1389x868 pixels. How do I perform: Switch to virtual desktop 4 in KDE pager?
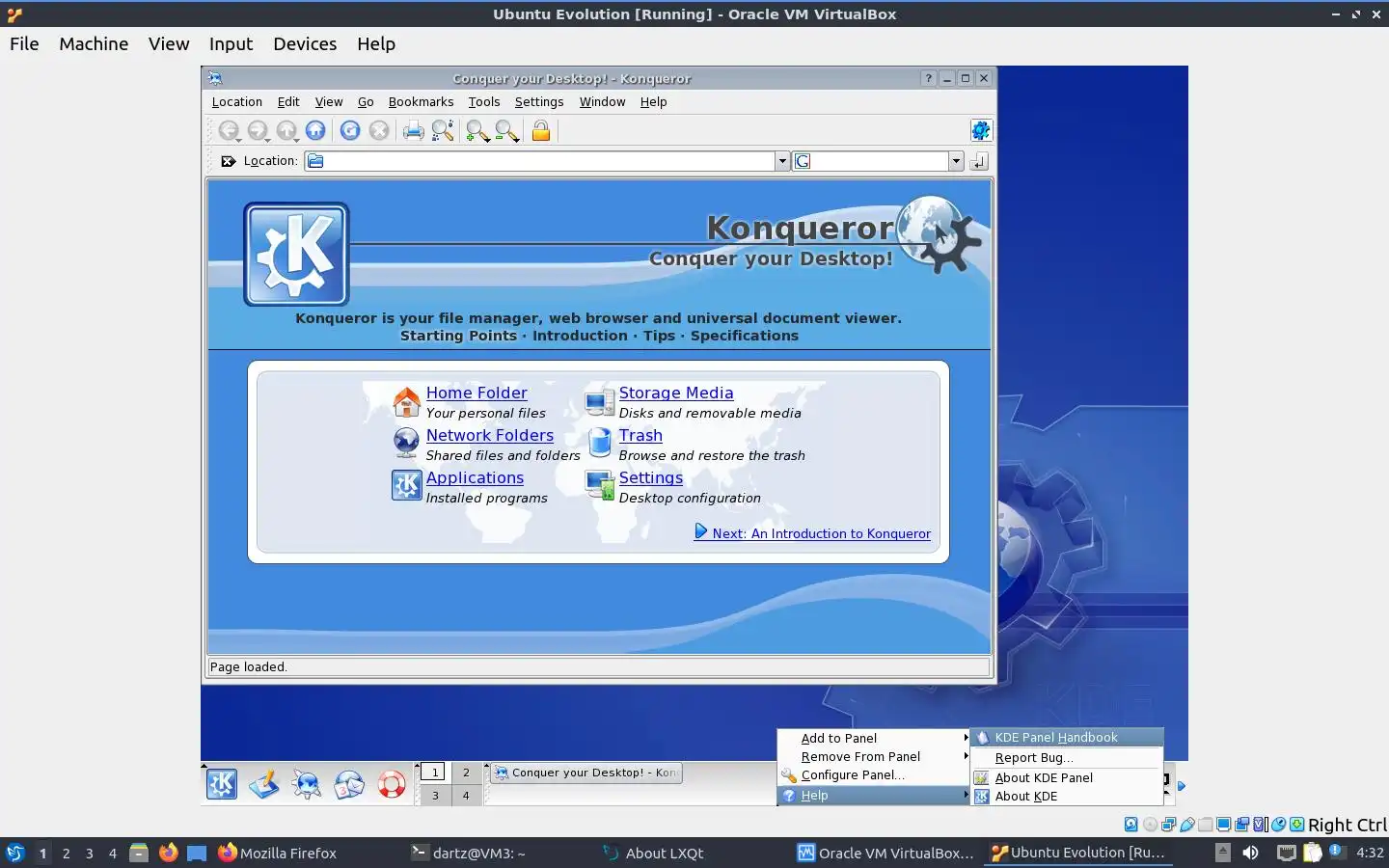click(x=466, y=796)
